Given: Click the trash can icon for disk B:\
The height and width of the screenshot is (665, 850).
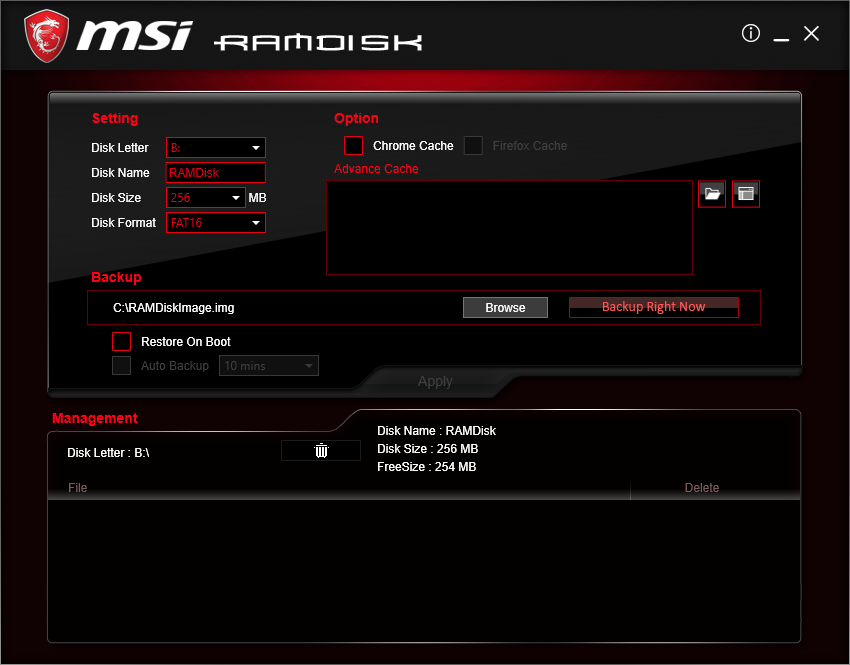Looking at the screenshot, I should (x=321, y=450).
